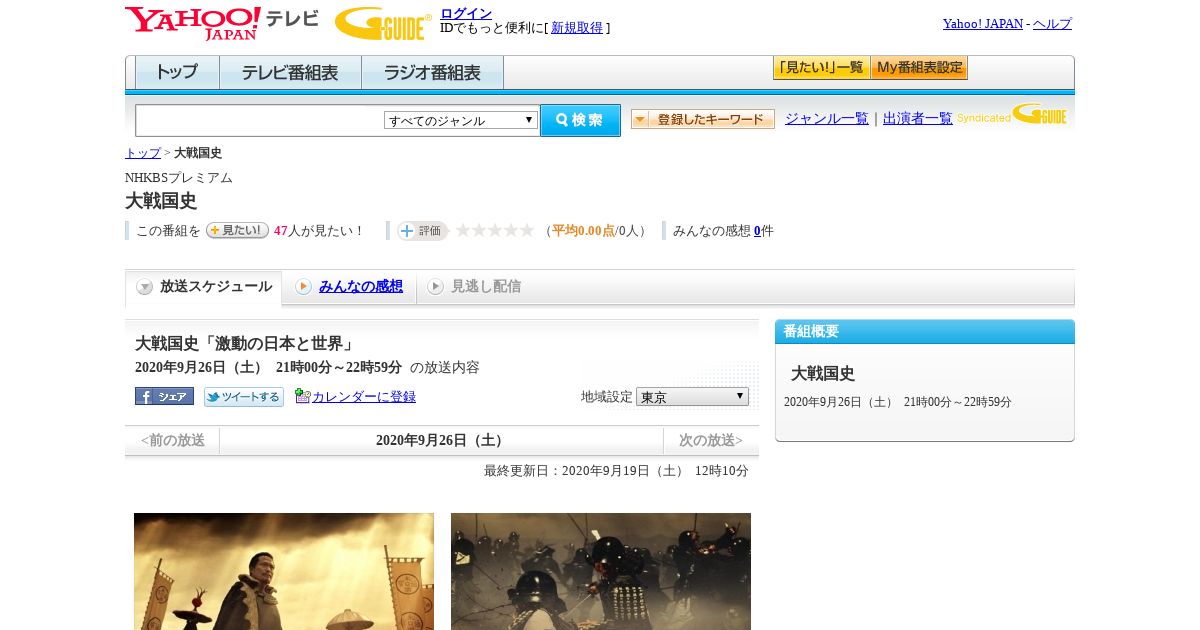Click the 平均0.00点 rating text
Viewport: 1200px width, 630px height.
(x=584, y=230)
